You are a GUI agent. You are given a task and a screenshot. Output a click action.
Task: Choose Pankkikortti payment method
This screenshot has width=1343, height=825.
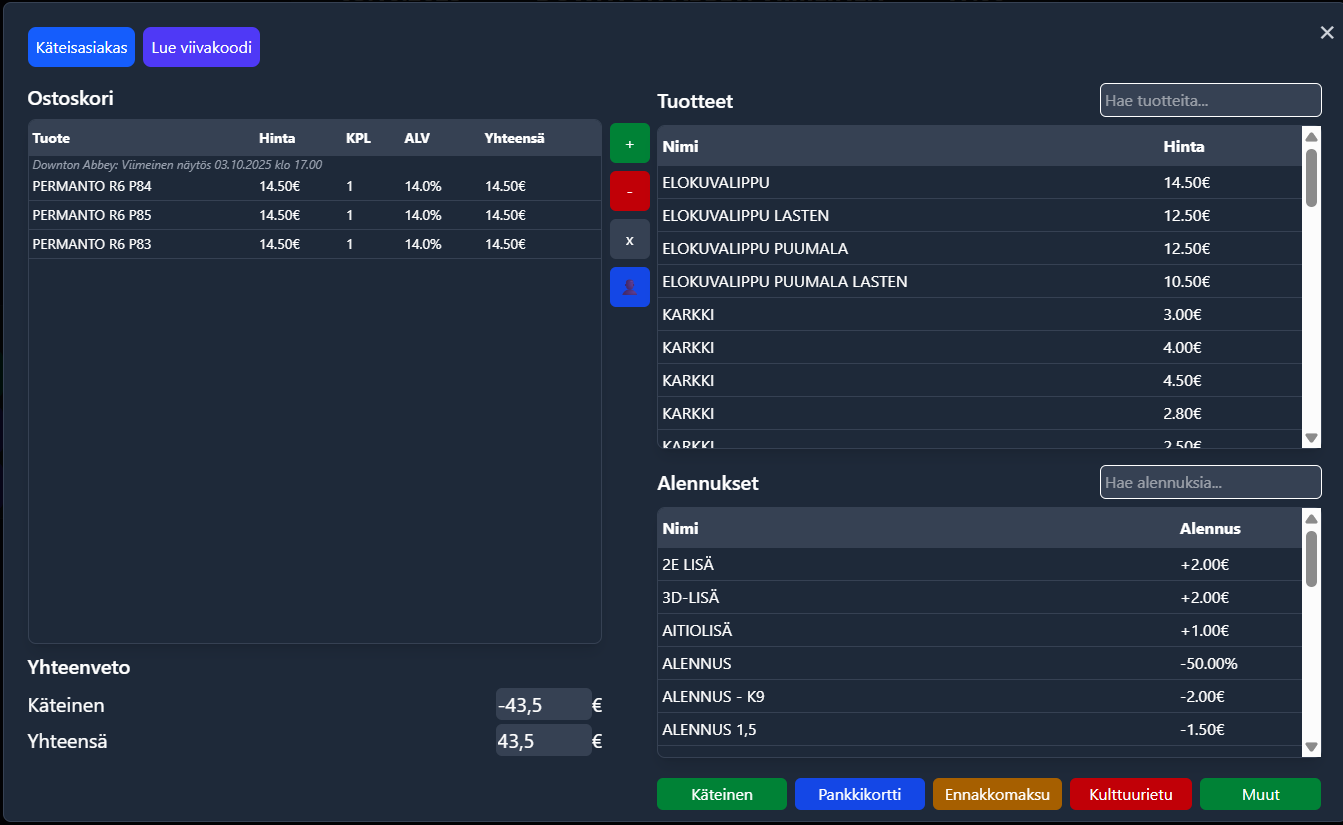(859, 794)
